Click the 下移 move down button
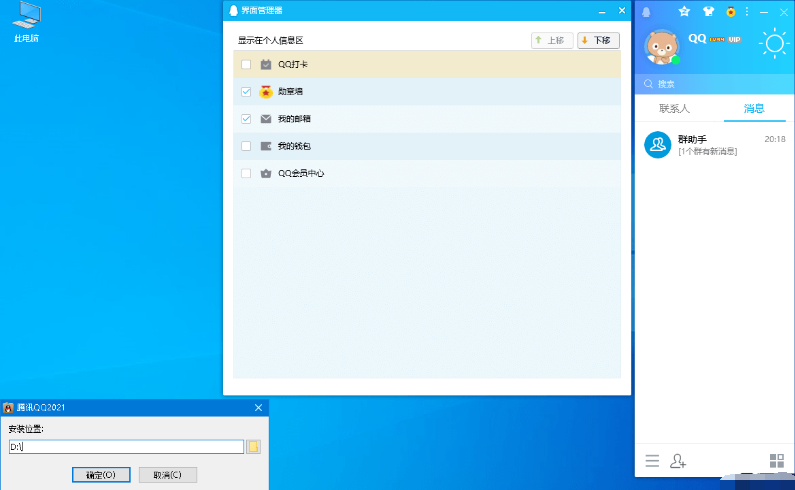The height and width of the screenshot is (490, 795). (x=598, y=40)
